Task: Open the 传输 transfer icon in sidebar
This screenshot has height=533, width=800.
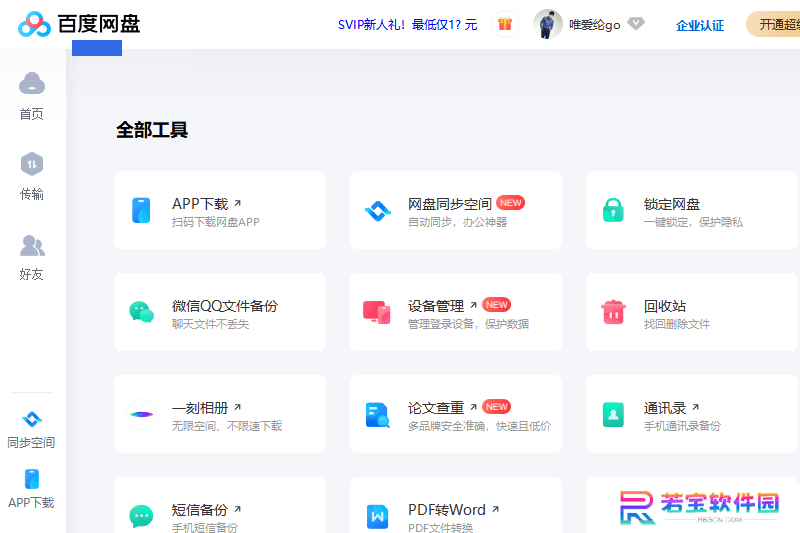Action: 32,164
